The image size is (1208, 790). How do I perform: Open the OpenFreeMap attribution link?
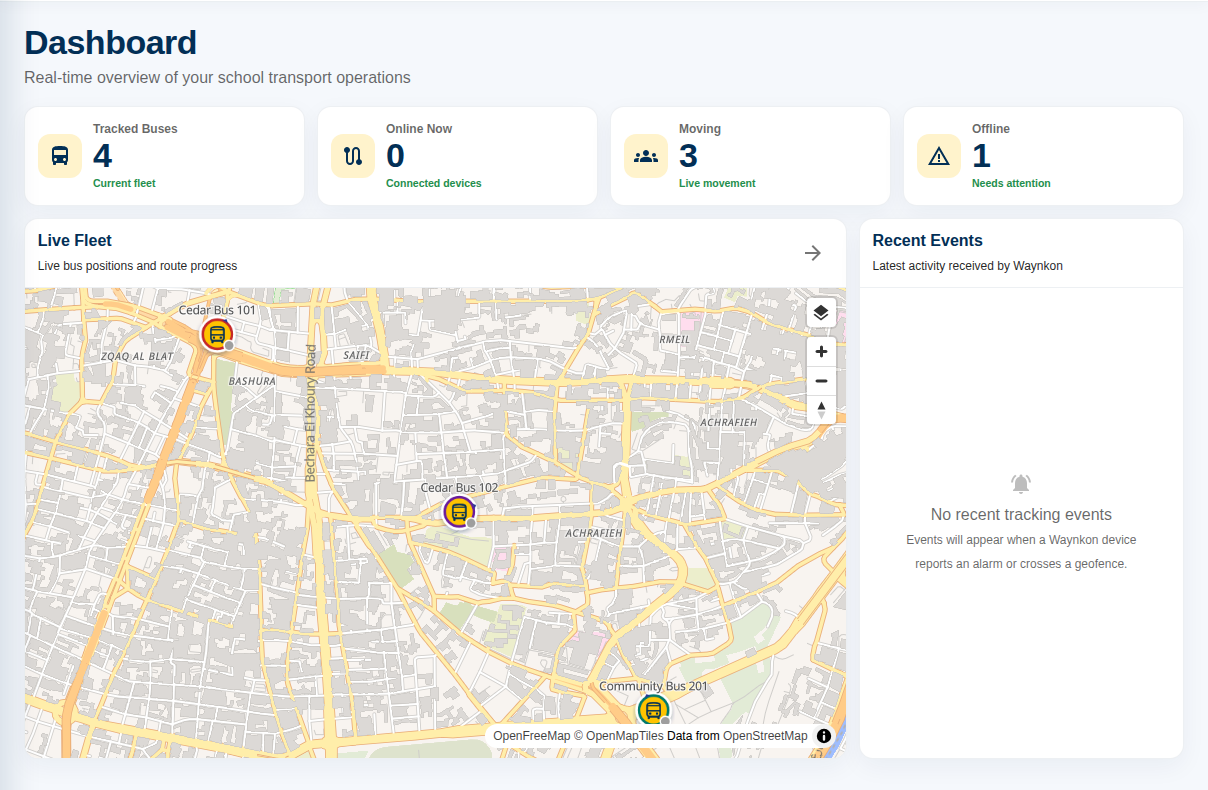click(531, 736)
